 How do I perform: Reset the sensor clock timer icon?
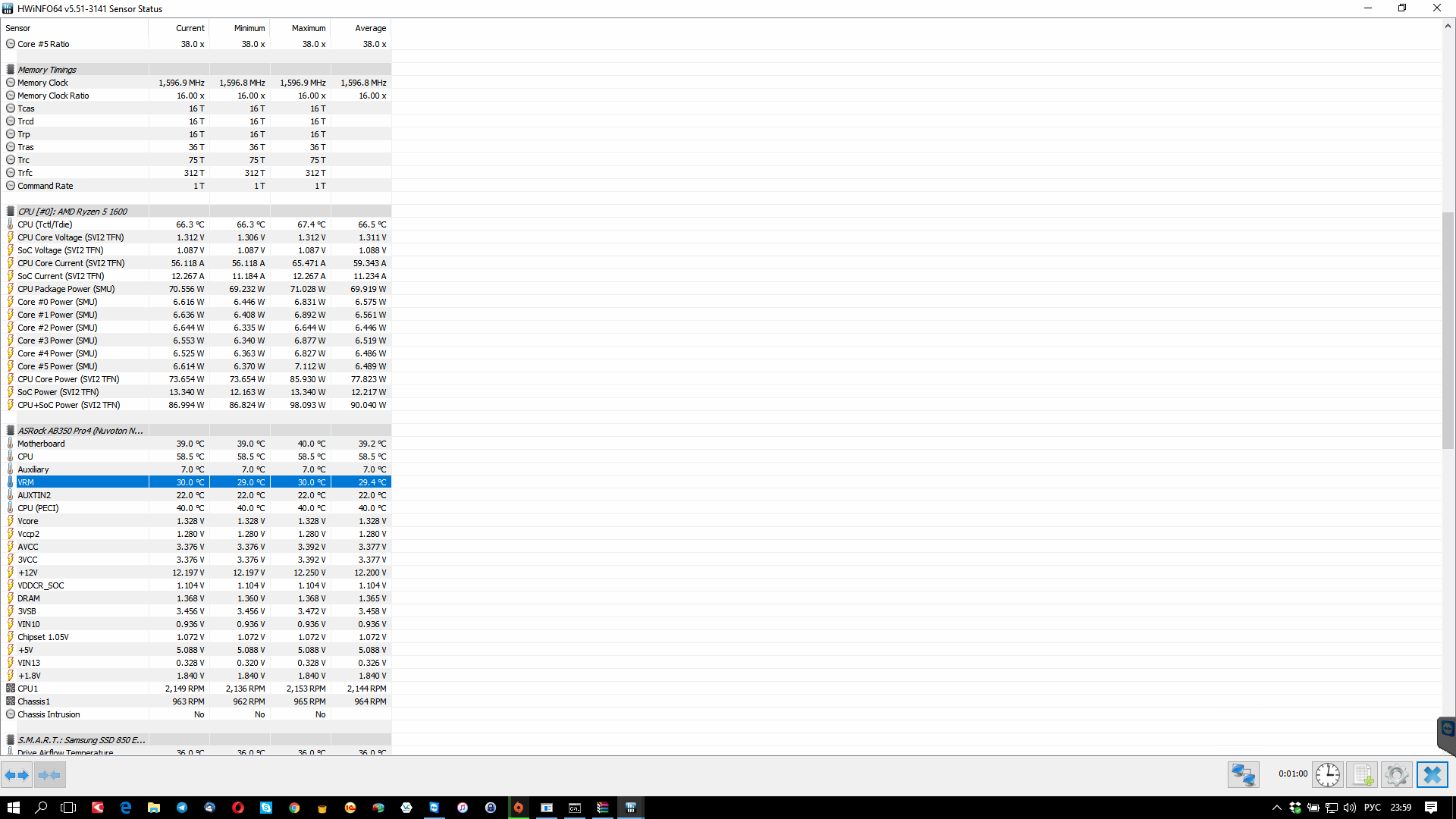tap(1327, 775)
